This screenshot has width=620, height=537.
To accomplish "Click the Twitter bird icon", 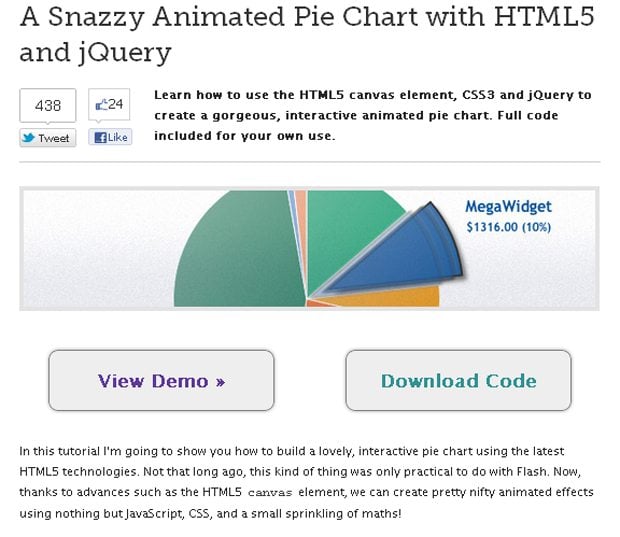I will (29, 138).
